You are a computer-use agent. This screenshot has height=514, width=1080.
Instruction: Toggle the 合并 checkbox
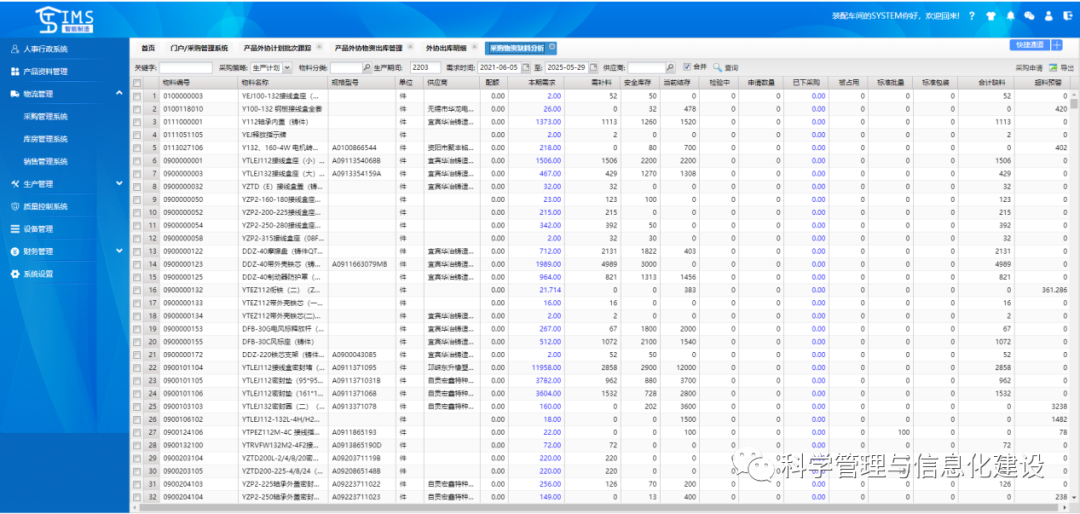click(687, 67)
